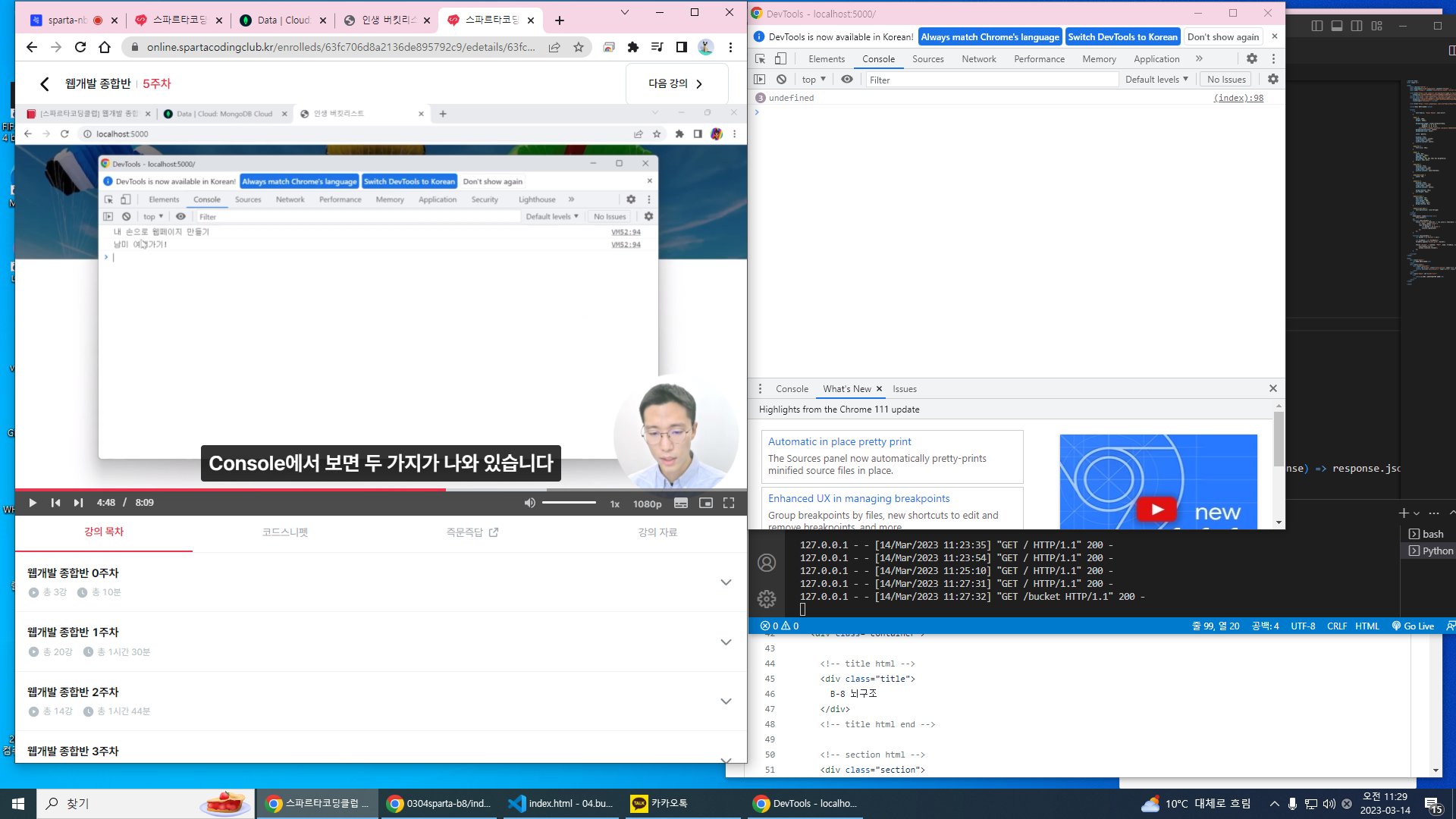This screenshot has width=1456, height=819.
Task: Skip to the next lecture video
Action: pyautogui.click(x=78, y=503)
